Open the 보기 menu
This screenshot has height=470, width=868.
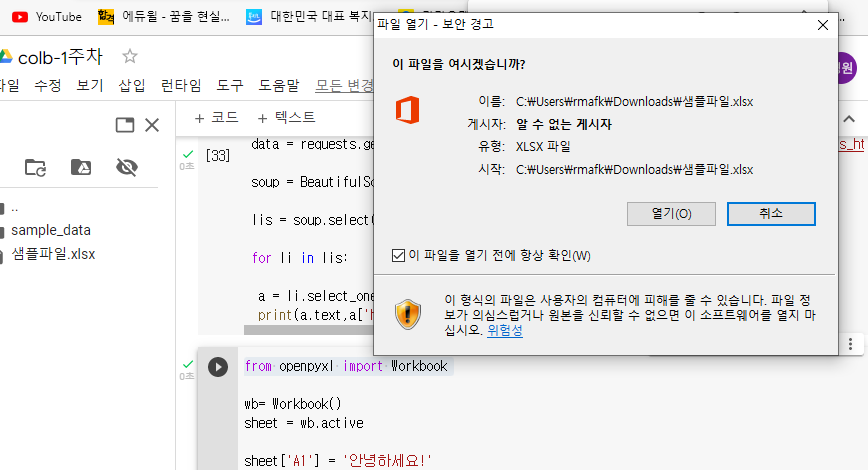90,85
